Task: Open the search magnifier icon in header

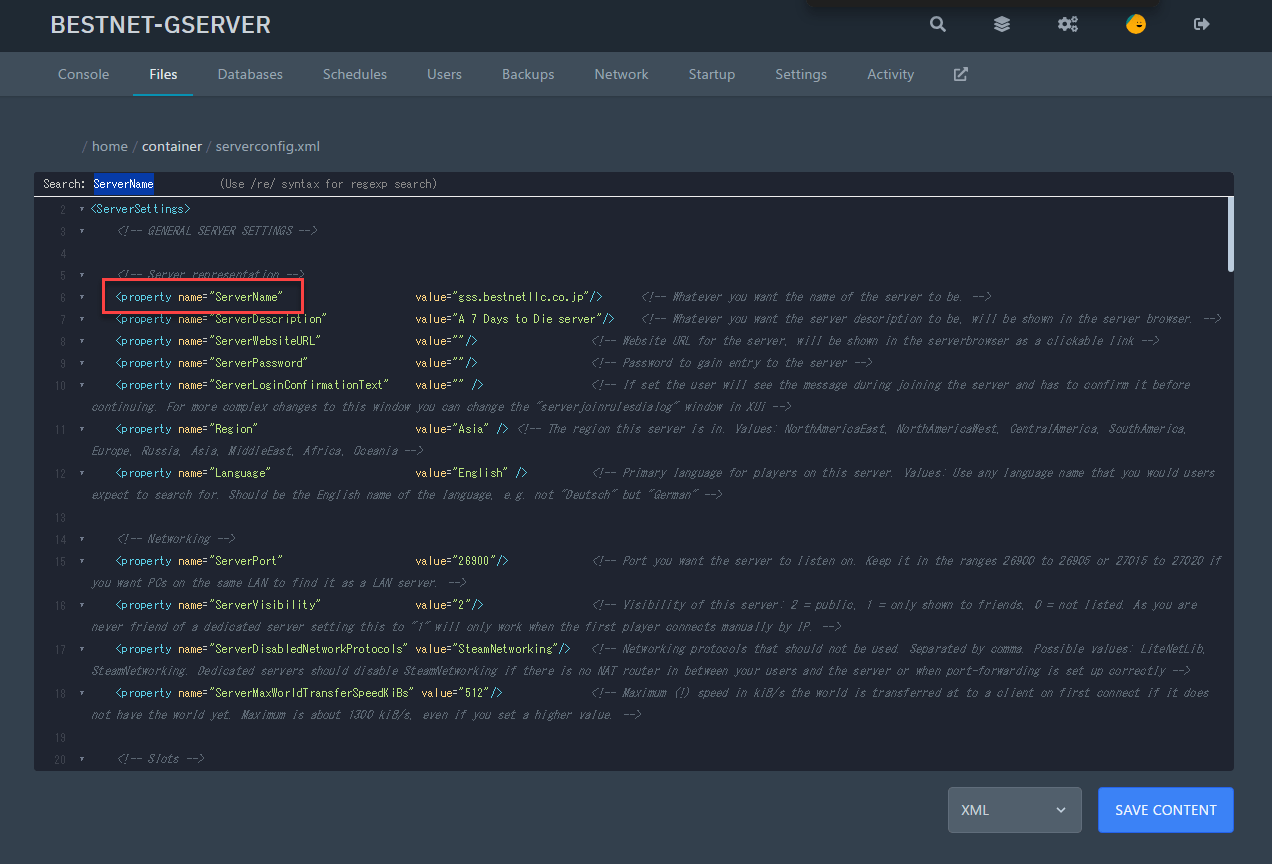Action: (937, 24)
